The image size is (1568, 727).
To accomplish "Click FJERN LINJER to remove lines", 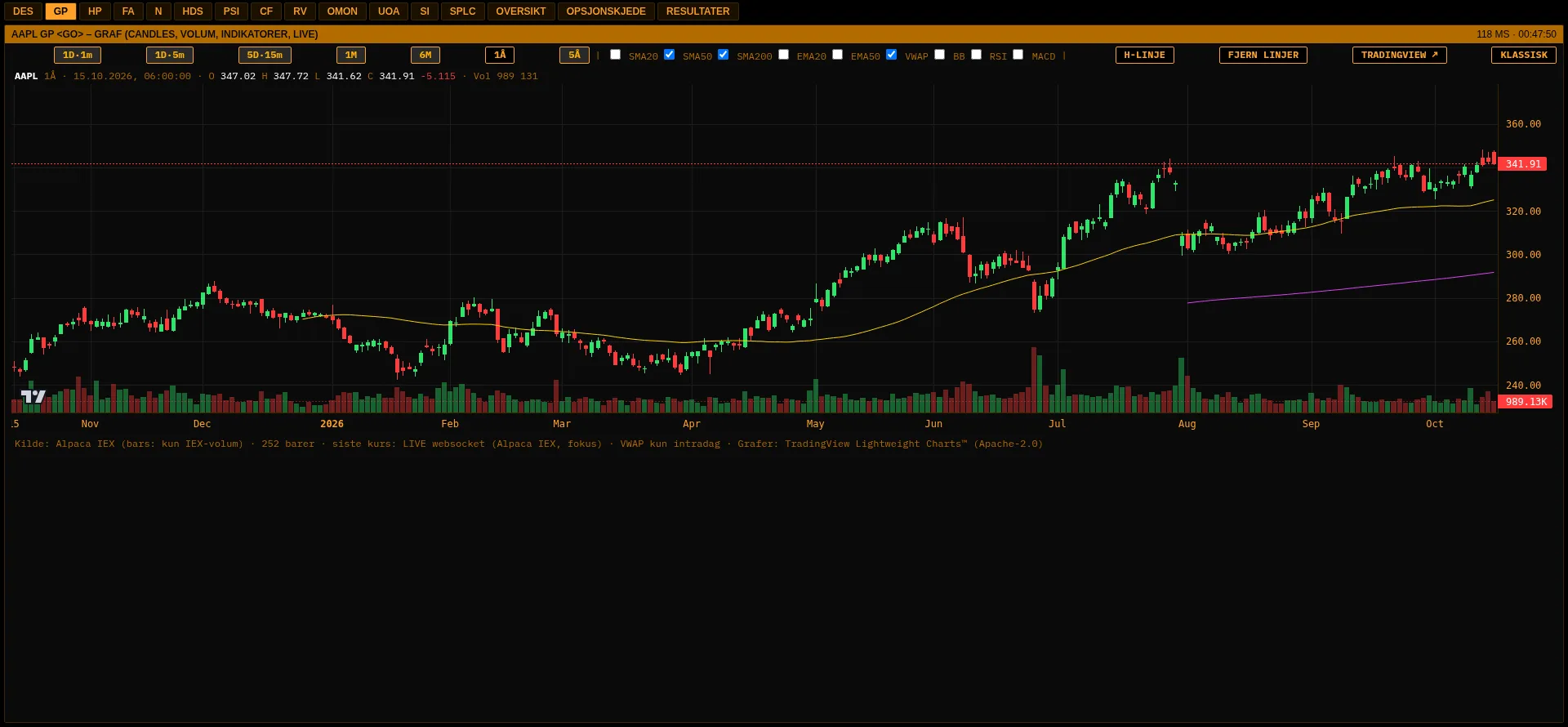I will [1263, 55].
